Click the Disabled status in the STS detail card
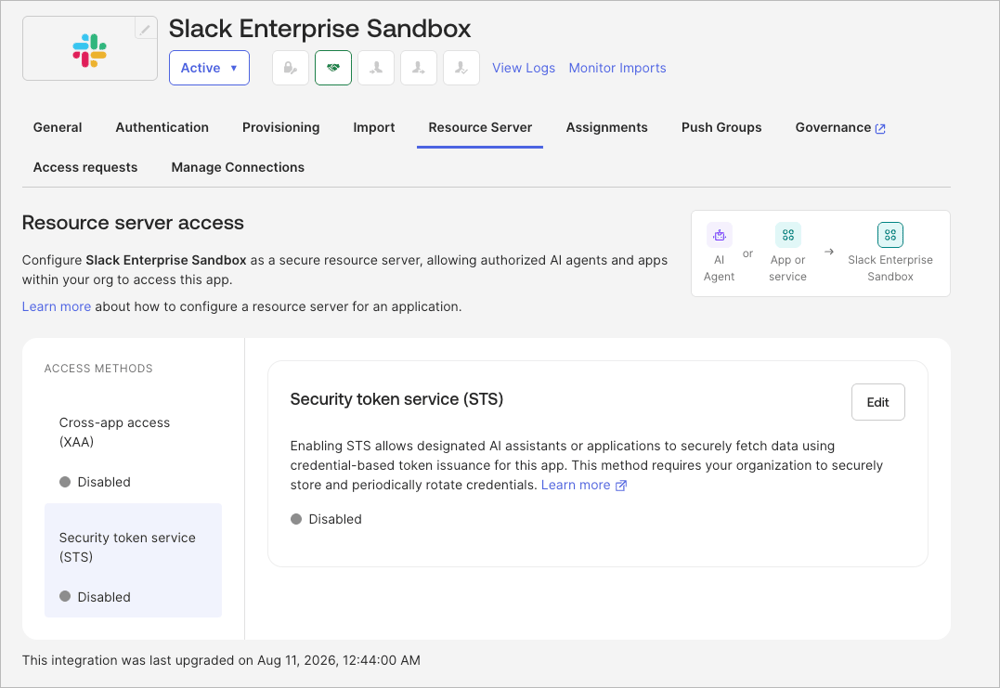Viewport: 1000px width, 688px height. tap(326, 519)
